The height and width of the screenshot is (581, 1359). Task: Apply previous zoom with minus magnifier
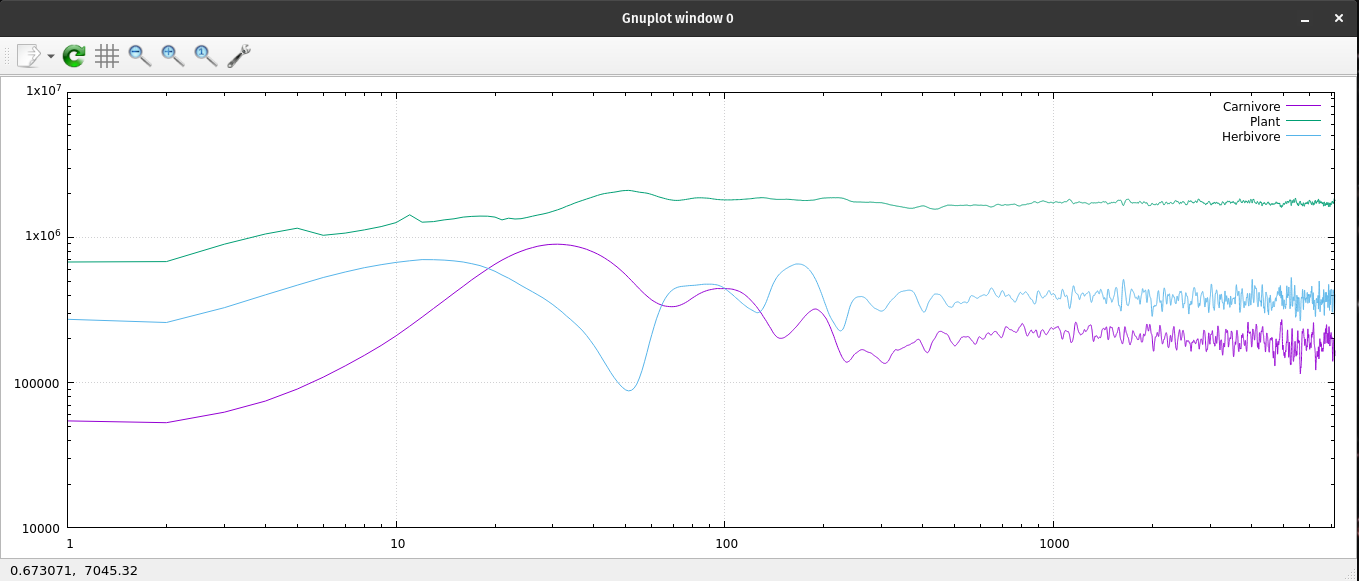click(x=140, y=56)
